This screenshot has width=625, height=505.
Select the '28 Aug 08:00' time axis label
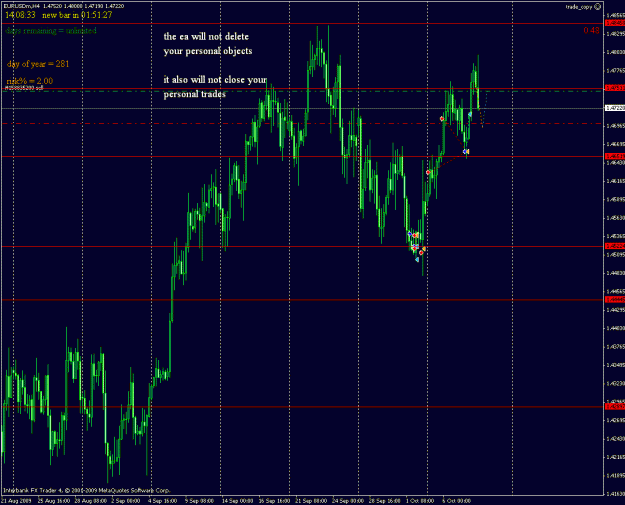point(91,501)
